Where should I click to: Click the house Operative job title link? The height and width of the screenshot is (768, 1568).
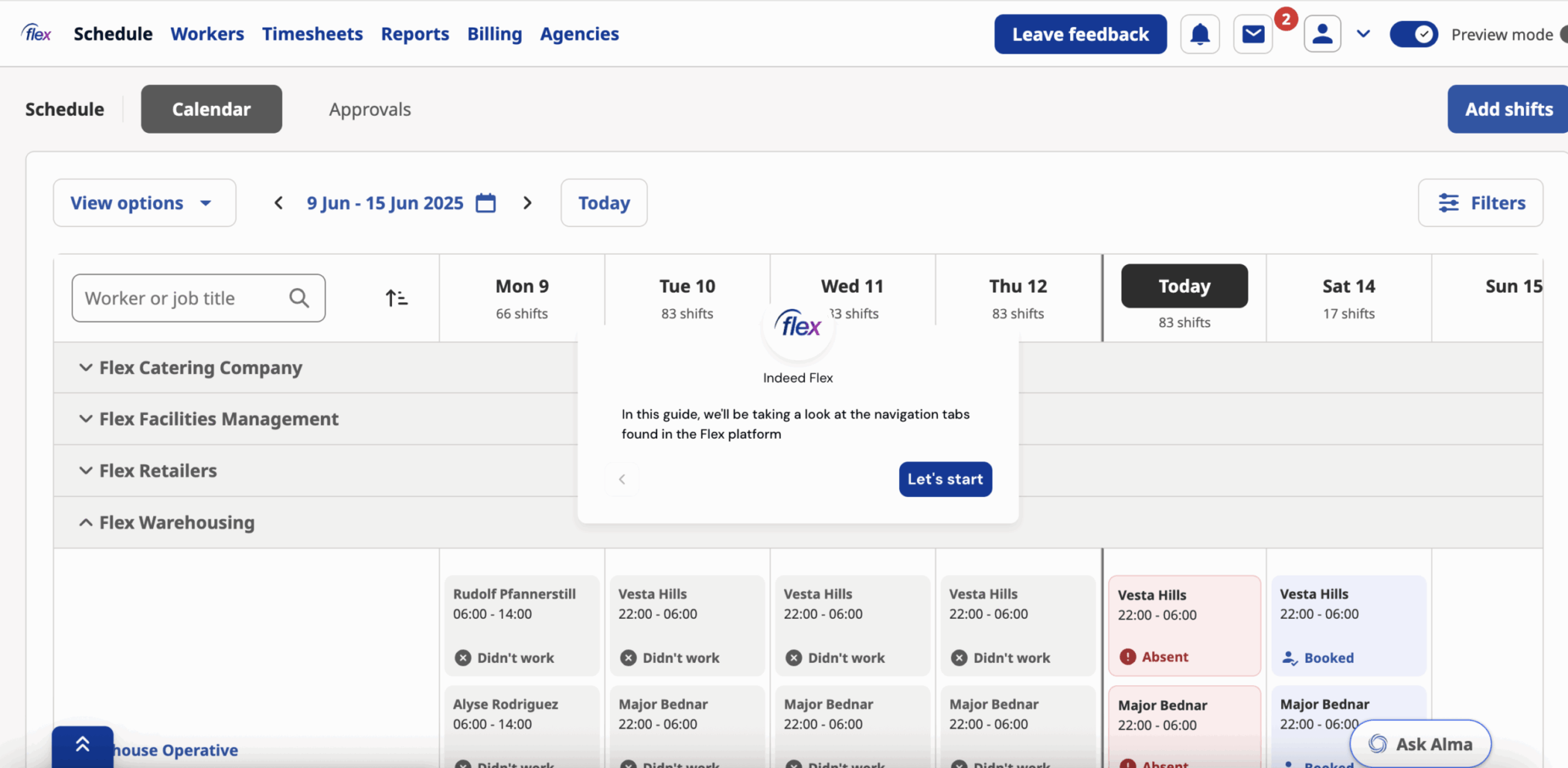175,750
